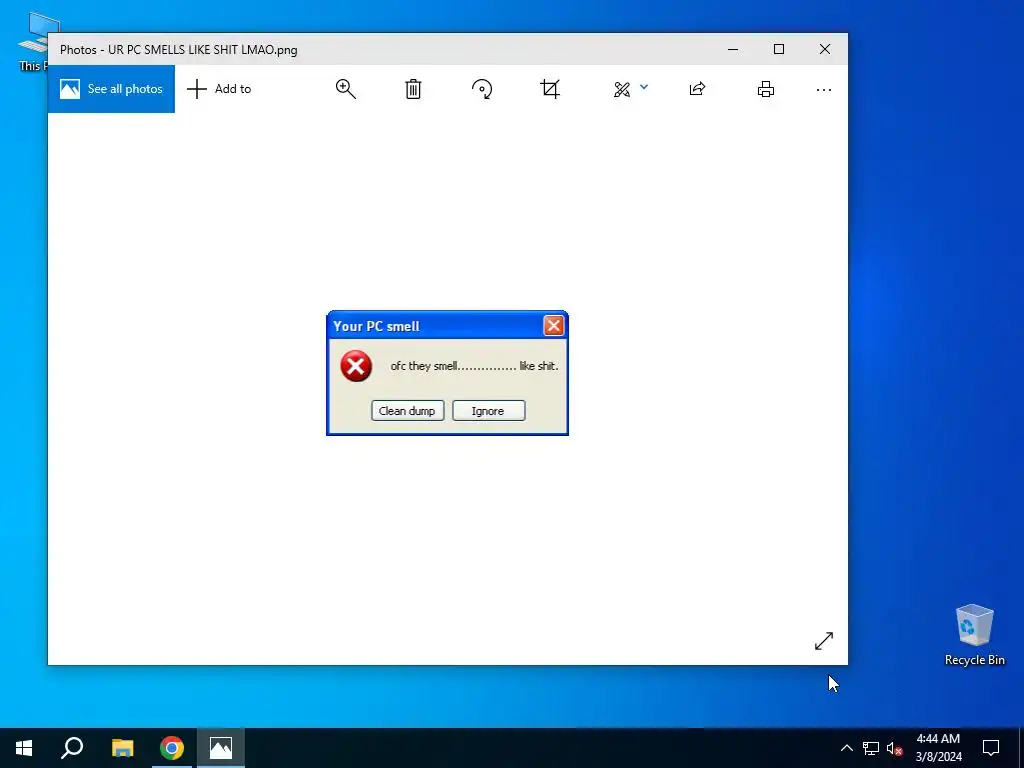Share the photo via share icon
1024x768 pixels.
pos(697,89)
